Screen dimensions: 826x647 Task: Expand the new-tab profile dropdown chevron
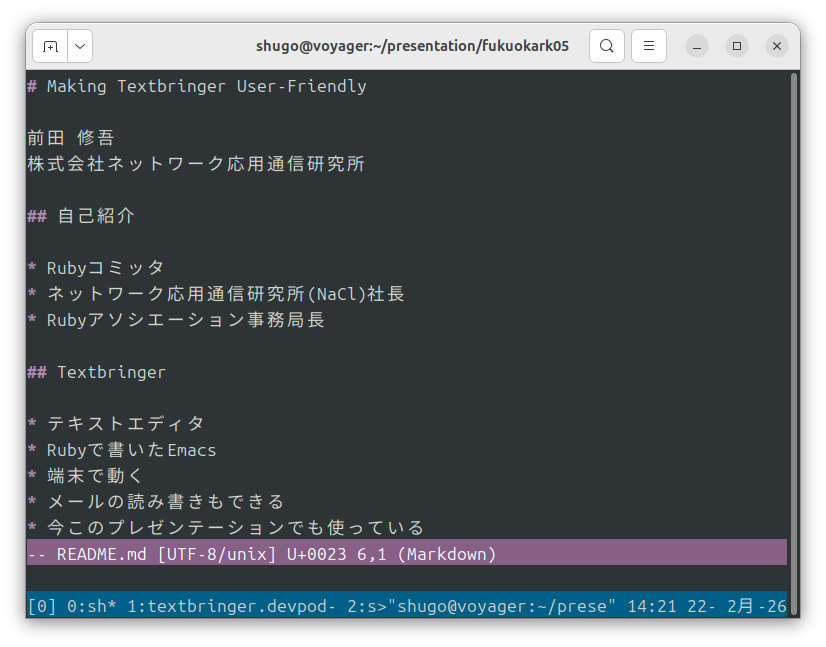coord(78,45)
